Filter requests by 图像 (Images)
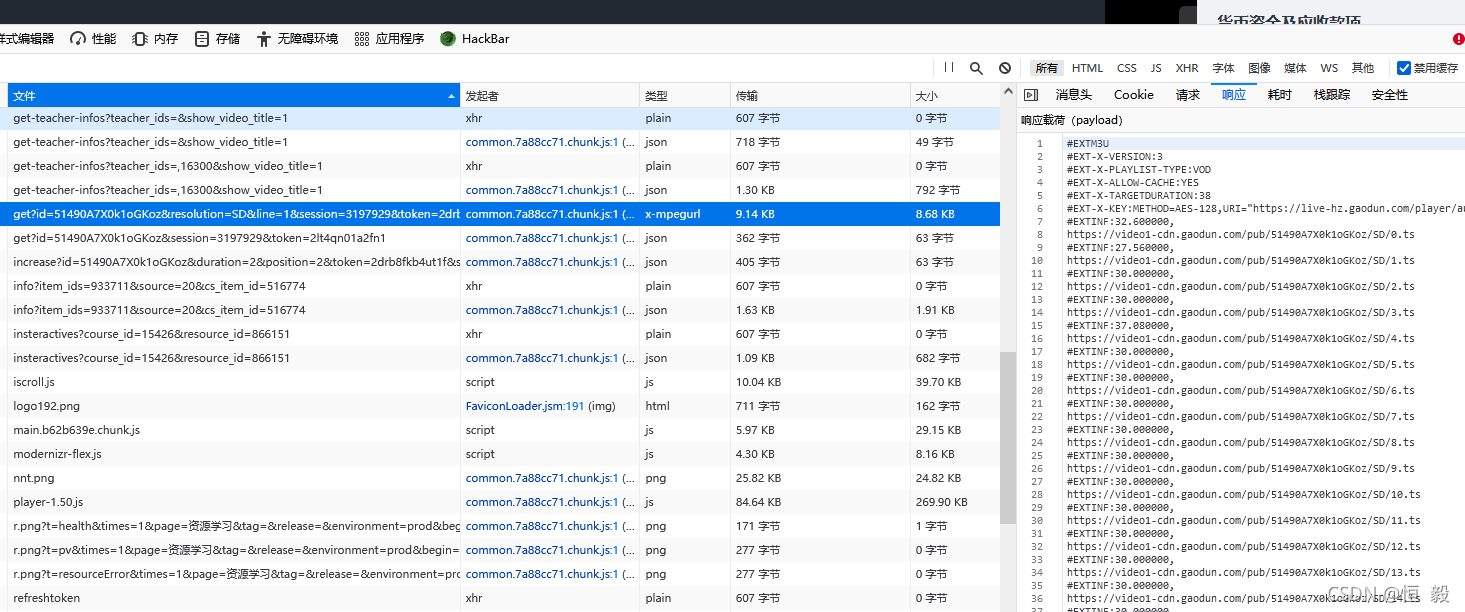 tap(1260, 68)
